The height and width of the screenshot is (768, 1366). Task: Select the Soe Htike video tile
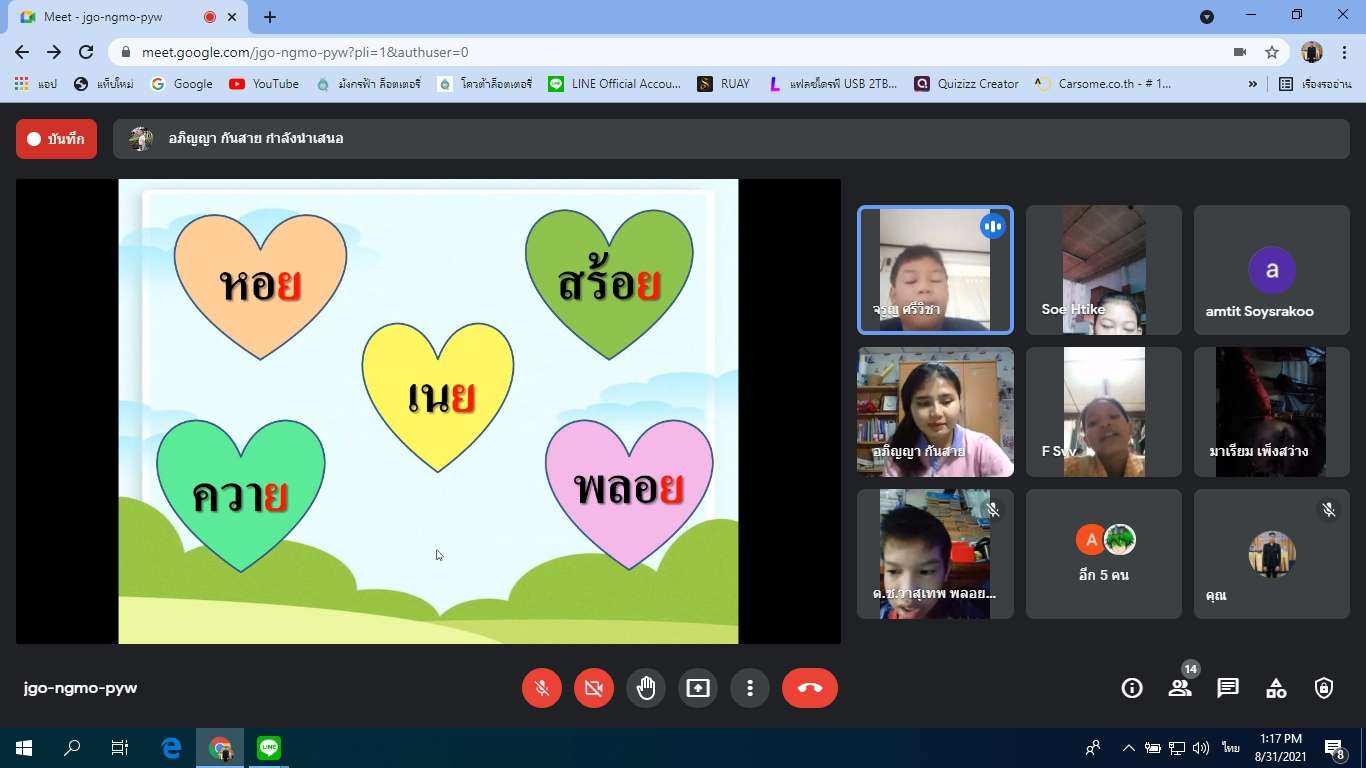1104,270
